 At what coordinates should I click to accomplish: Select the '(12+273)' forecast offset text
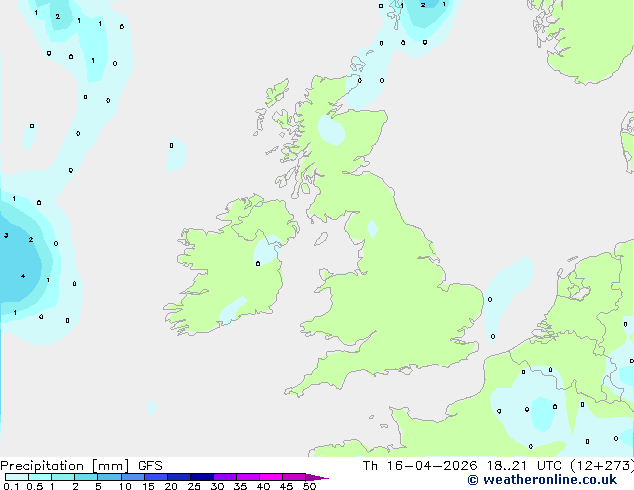pyautogui.click(x=602, y=466)
